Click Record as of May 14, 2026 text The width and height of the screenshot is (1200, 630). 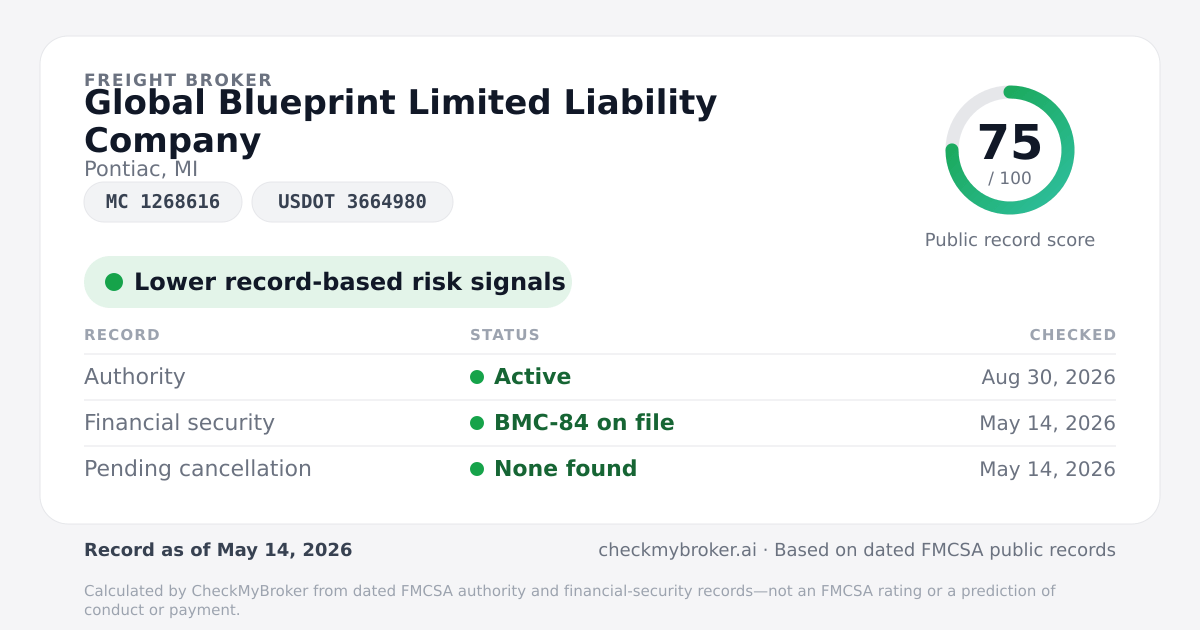218,550
